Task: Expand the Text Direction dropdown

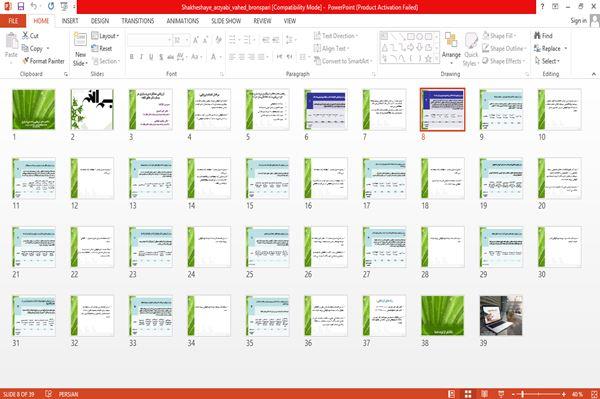Action: (336, 36)
